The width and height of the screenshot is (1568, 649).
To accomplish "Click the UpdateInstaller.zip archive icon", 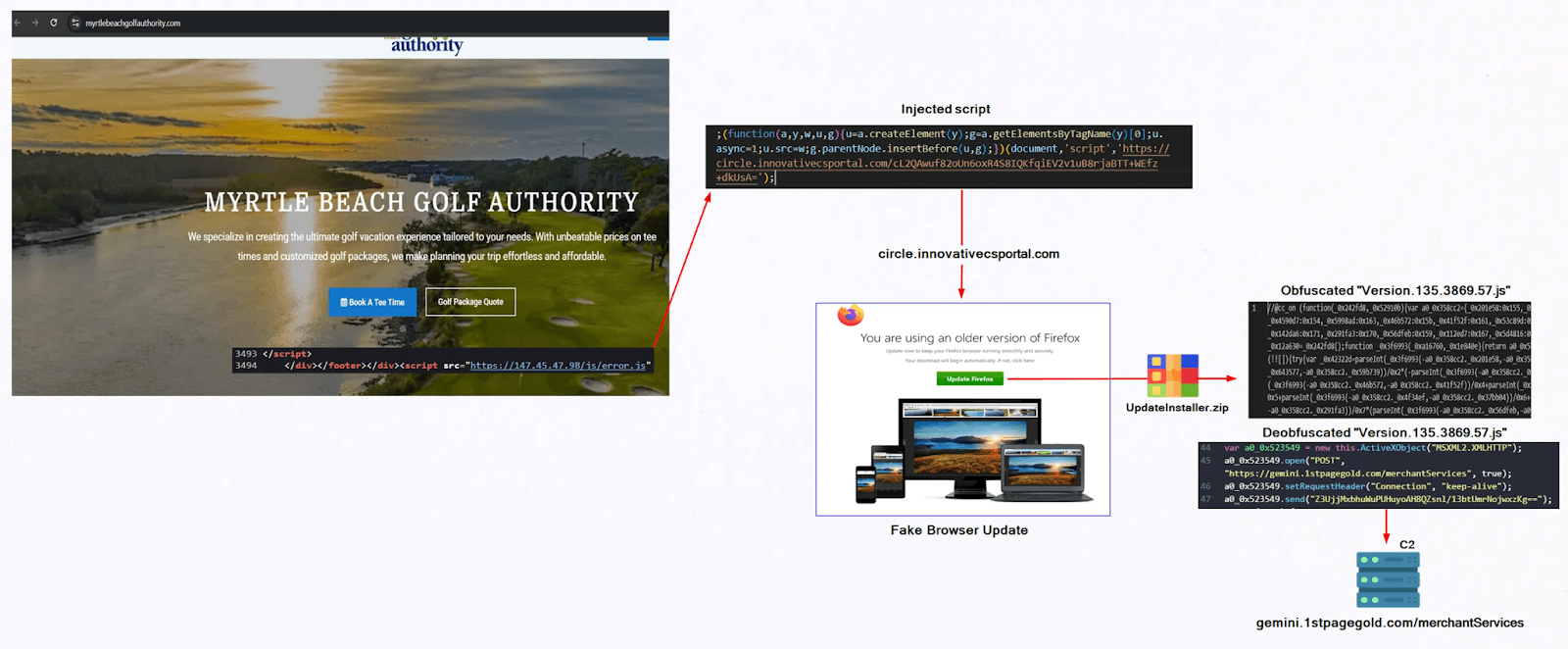I will pyautogui.click(x=1173, y=375).
